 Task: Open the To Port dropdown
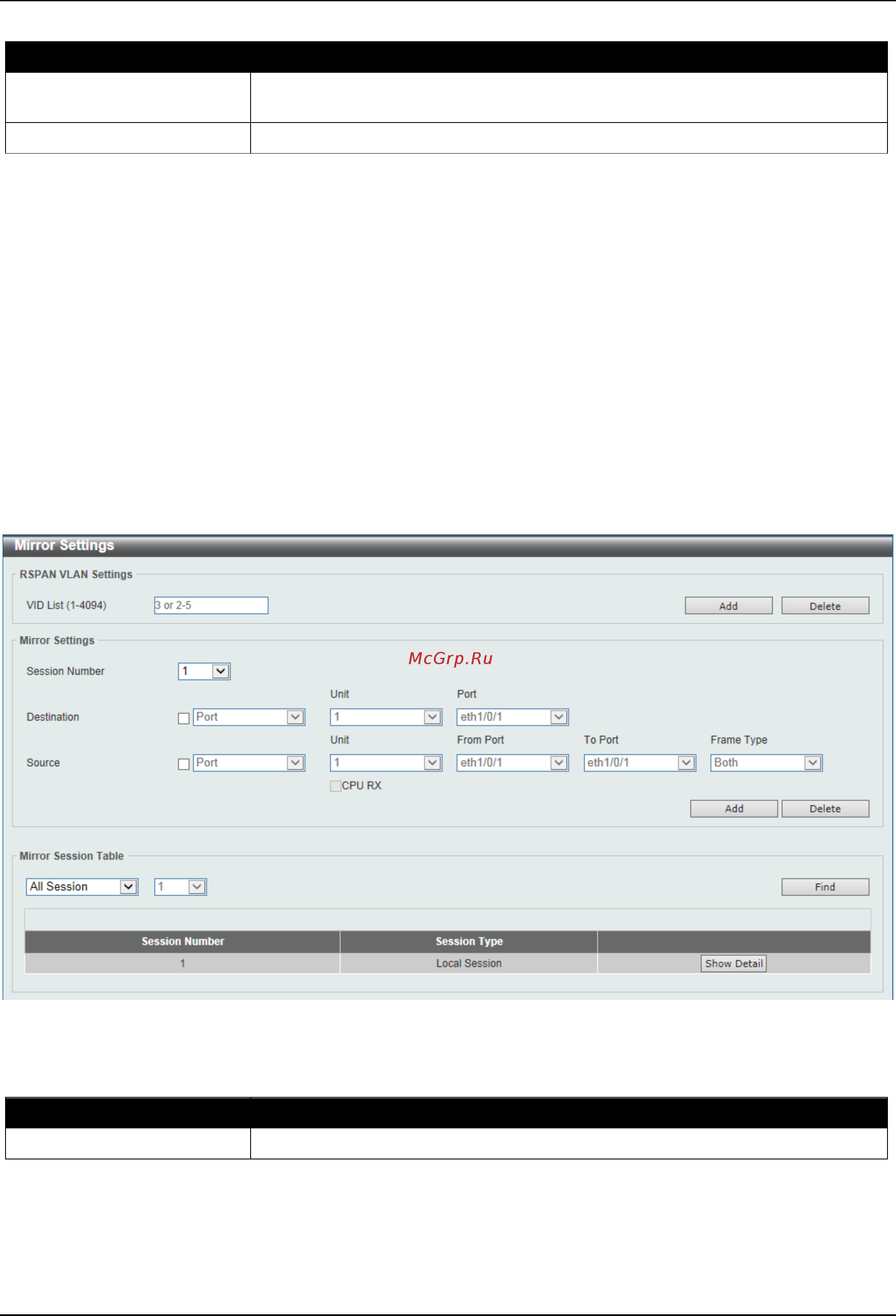tap(639, 763)
